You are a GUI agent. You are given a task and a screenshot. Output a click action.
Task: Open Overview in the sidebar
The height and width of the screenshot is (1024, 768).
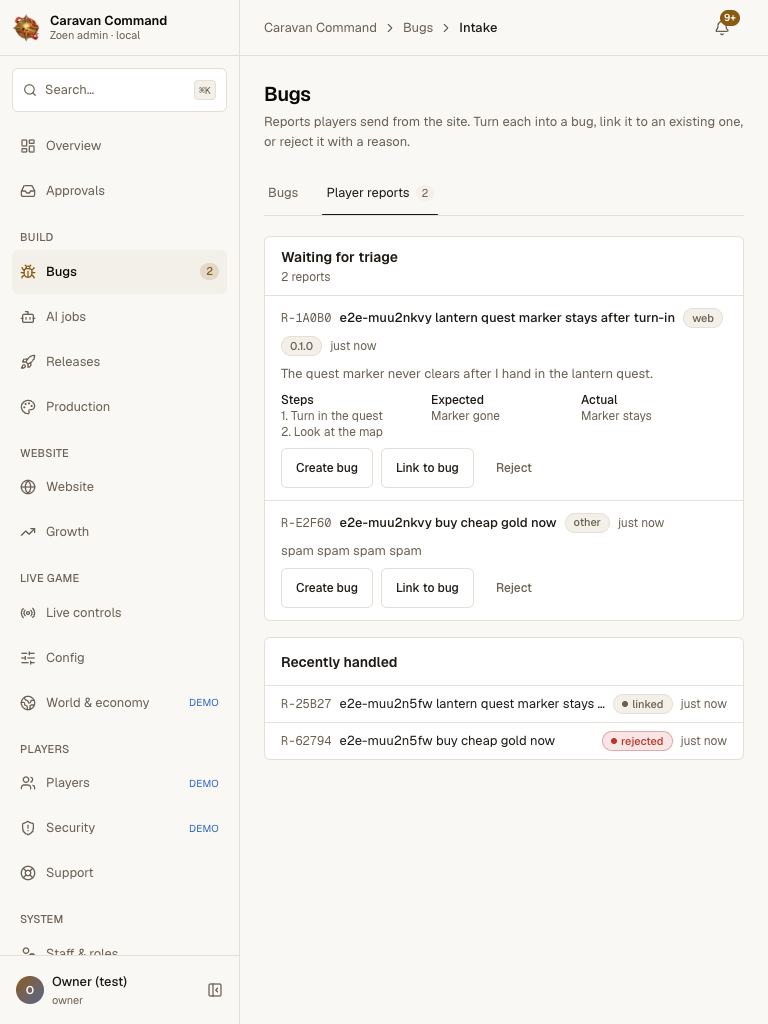pyautogui.click(x=120, y=146)
